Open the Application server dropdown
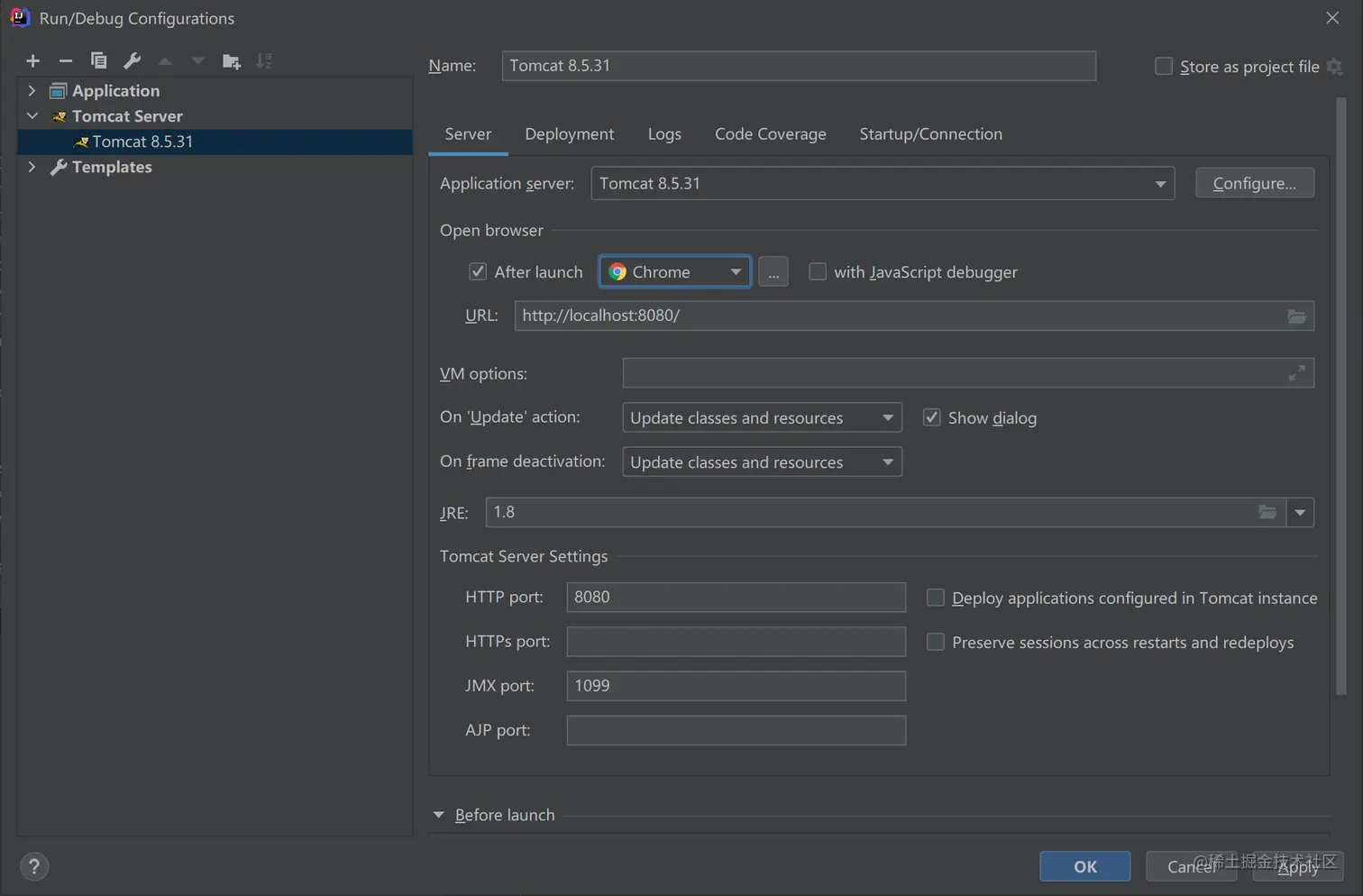Viewport: 1363px width, 896px height. click(883, 183)
